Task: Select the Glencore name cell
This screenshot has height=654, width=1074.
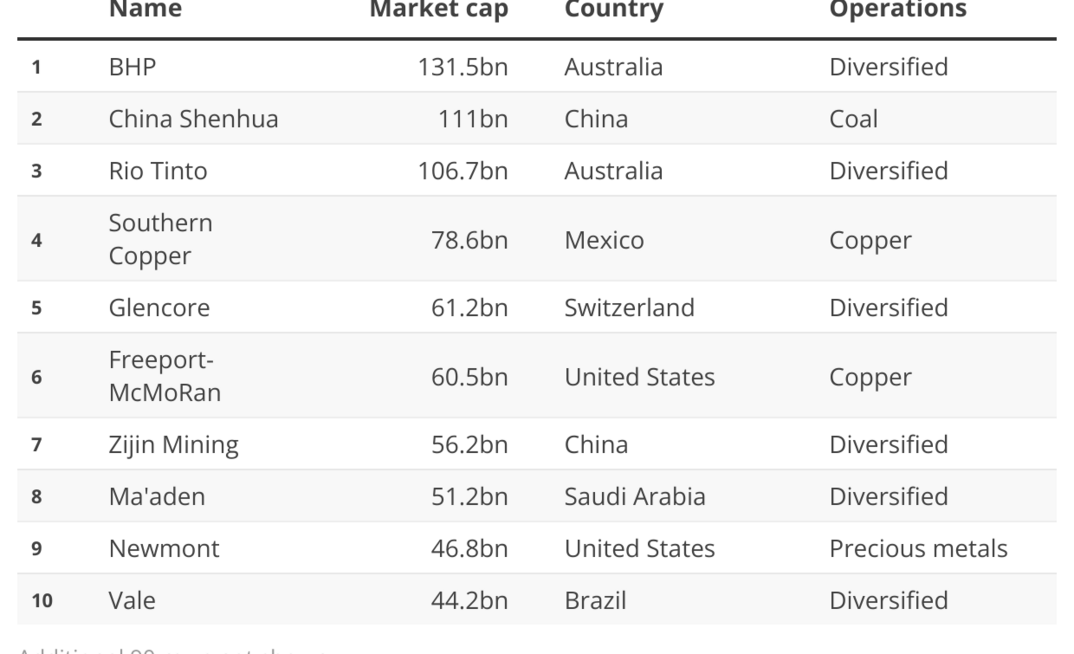Action: coord(159,307)
